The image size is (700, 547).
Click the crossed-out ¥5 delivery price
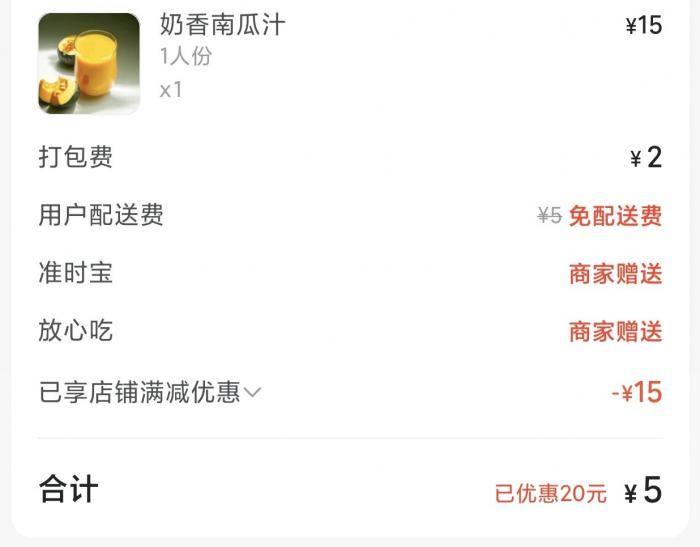(x=550, y=216)
